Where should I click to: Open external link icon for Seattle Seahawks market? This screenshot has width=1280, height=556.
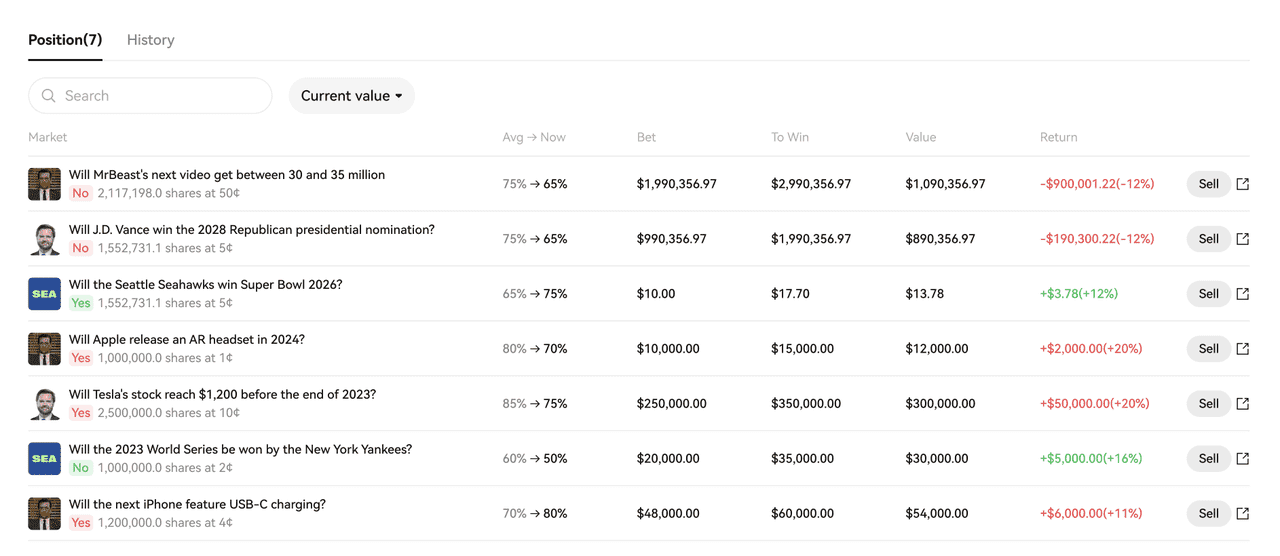pos(1242,294)
